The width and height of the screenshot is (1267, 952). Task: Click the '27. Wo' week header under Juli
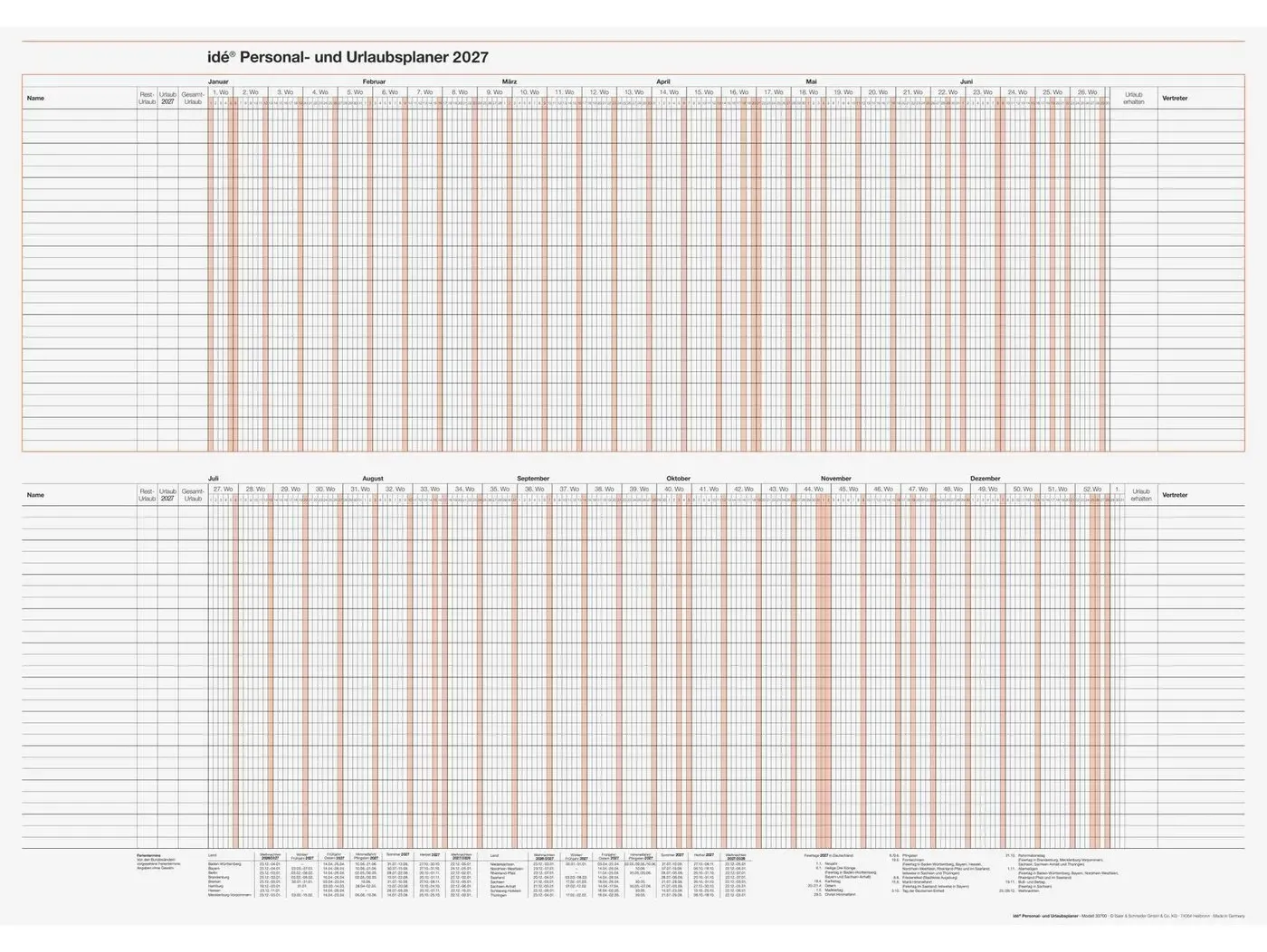tap(223, 489)
